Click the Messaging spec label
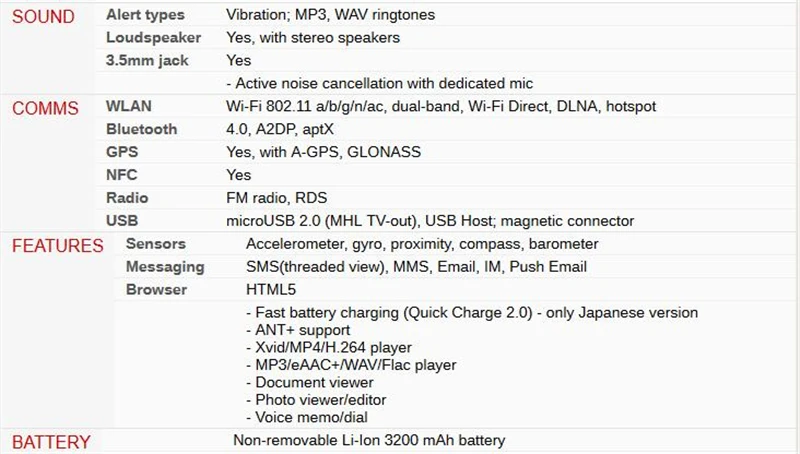 [x=165, y=267]
